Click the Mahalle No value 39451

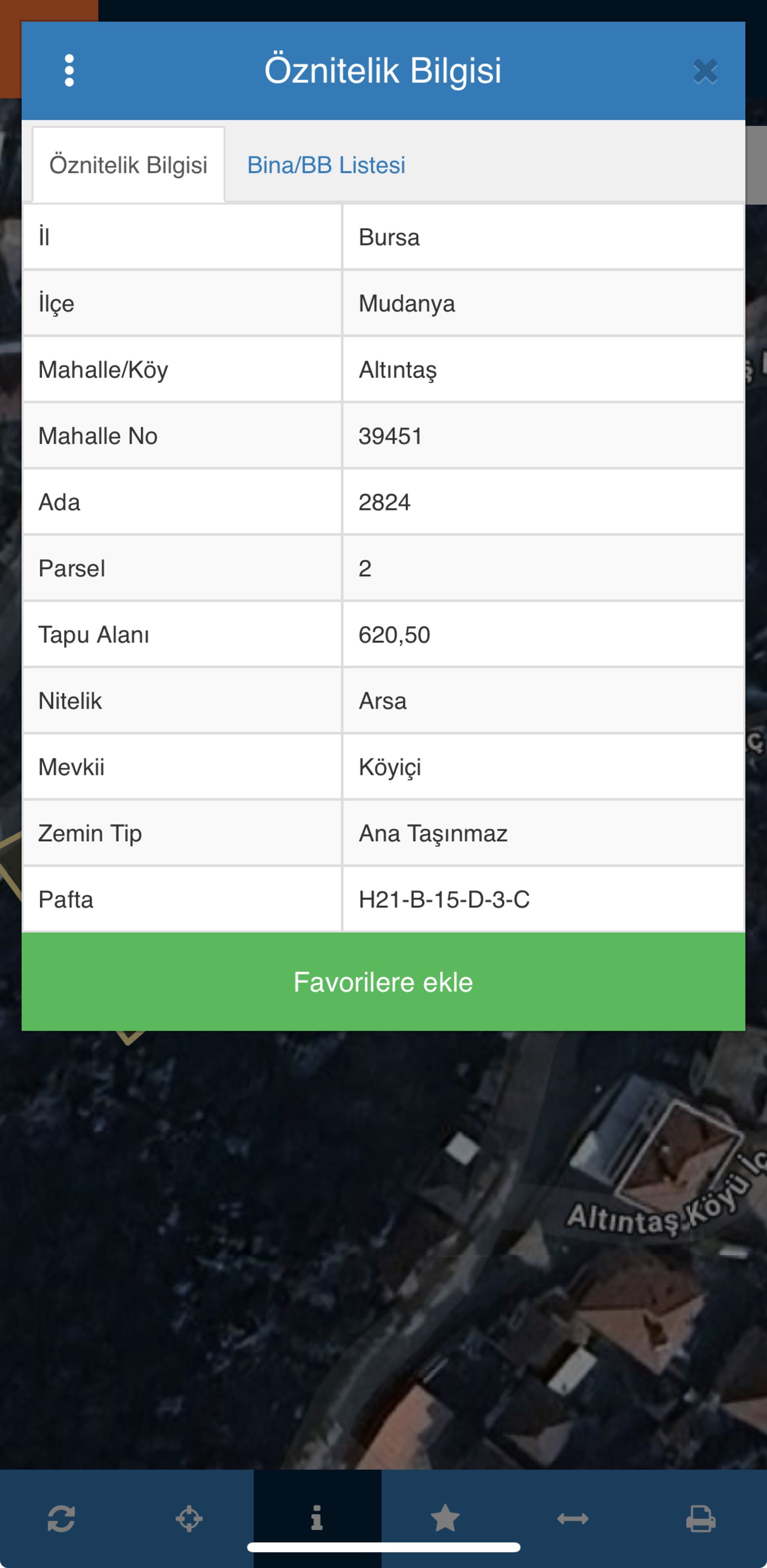pos(391,436)
